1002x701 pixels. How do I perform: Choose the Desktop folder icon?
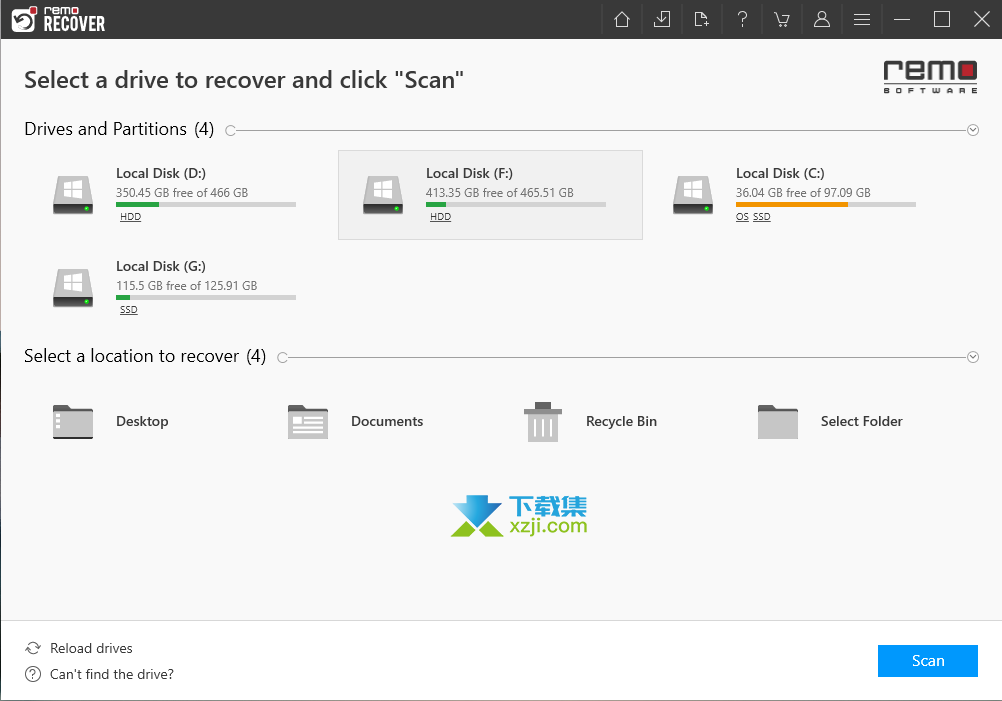(73, 422)
